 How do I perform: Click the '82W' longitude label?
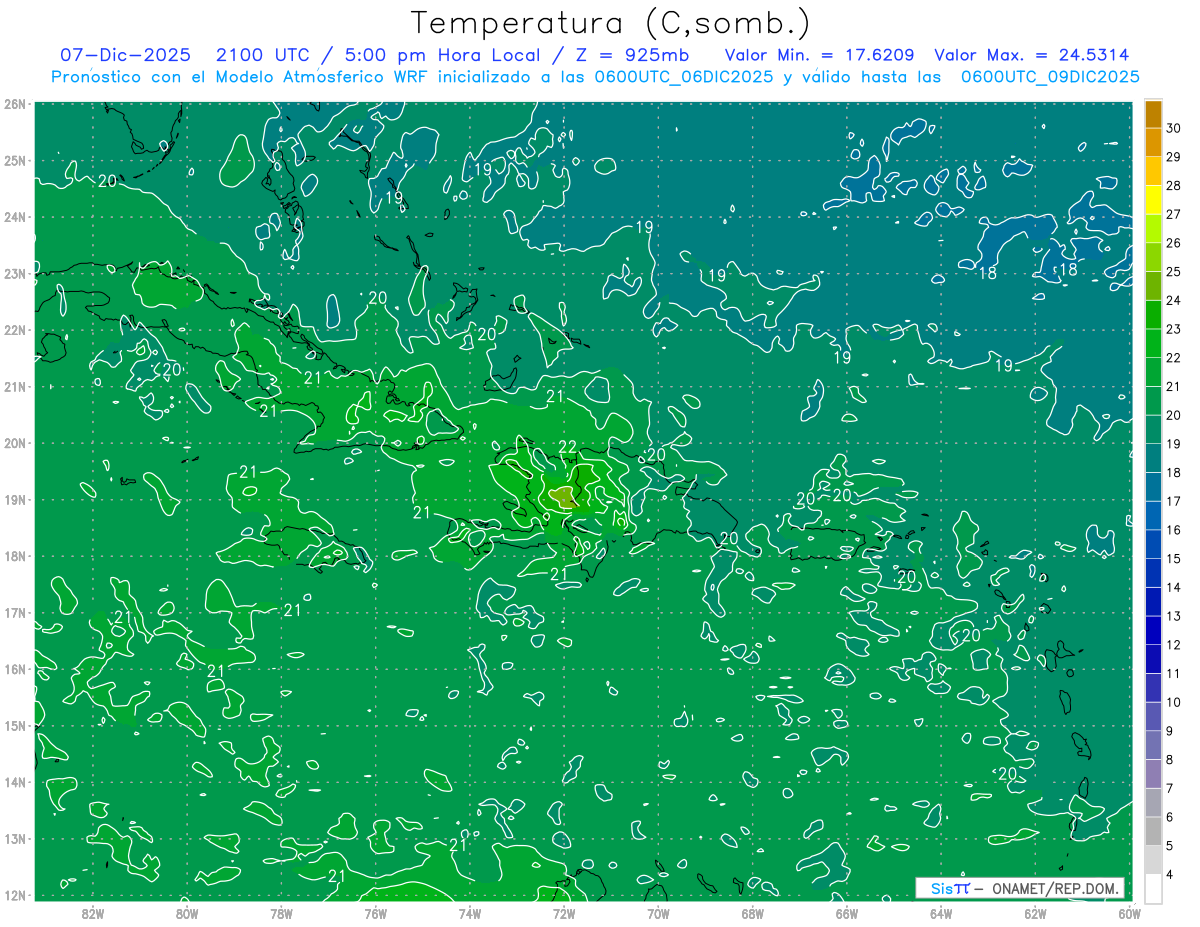[93, 913]
